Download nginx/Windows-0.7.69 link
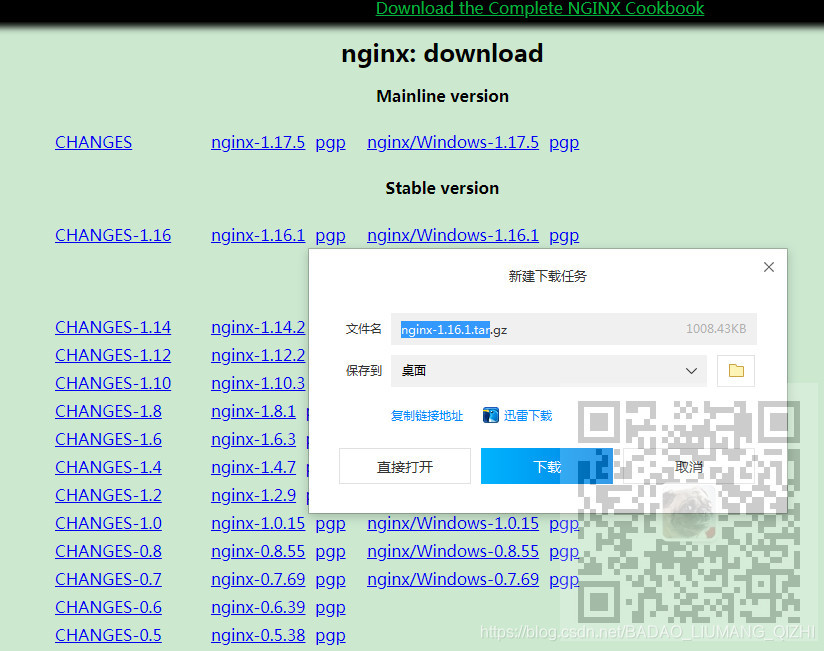 coord(453,579)
